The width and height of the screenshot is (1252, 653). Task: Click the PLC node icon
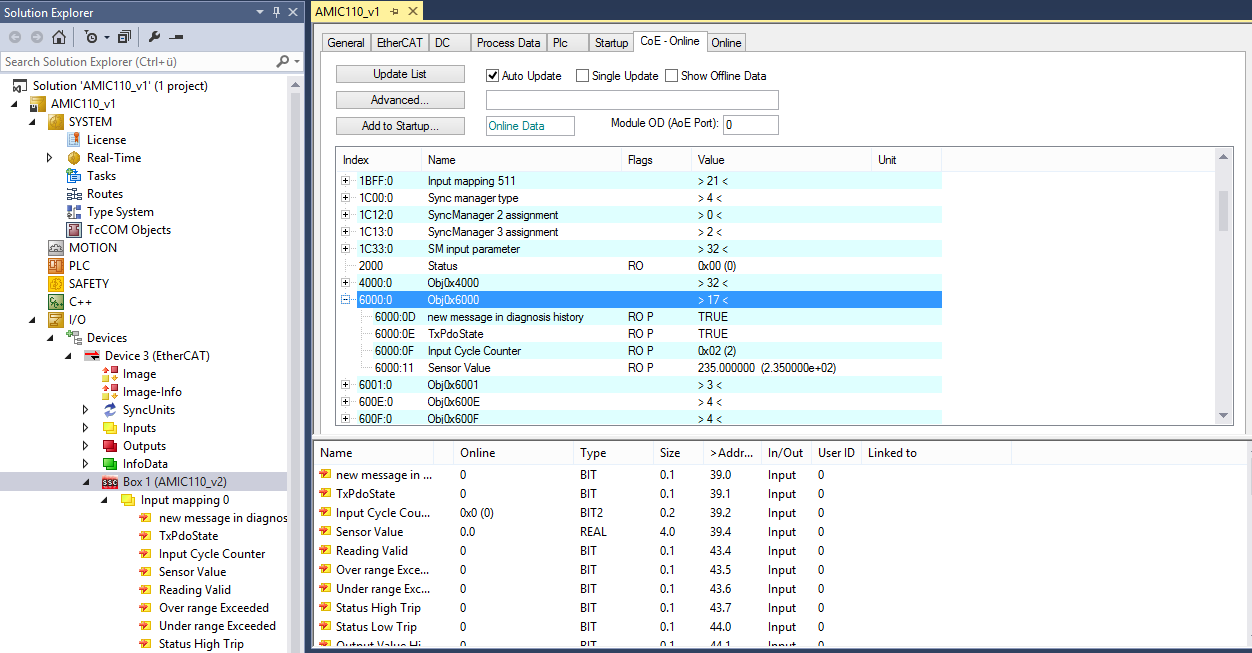[56, 266]
